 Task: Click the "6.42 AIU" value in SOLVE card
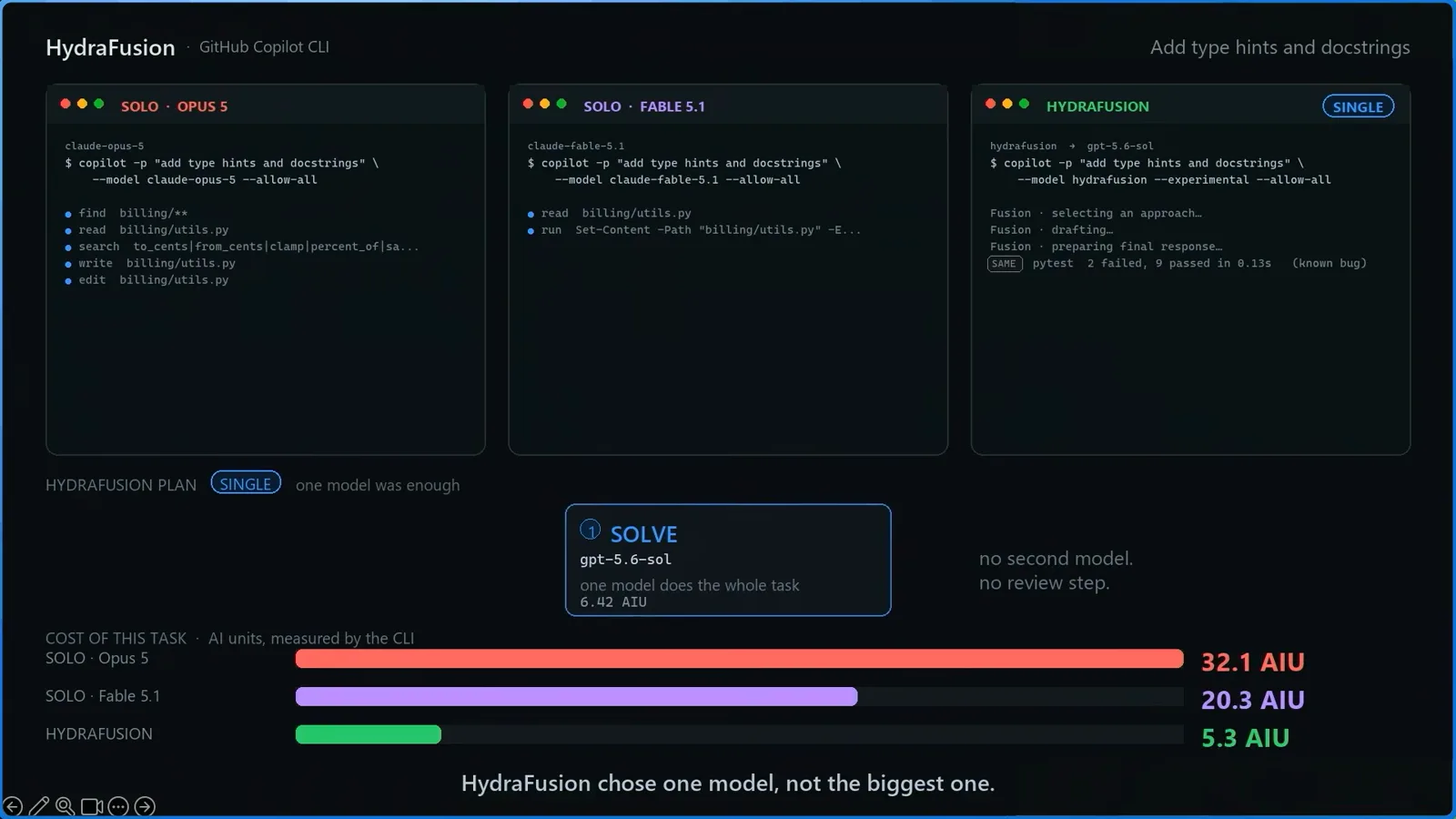613,602
